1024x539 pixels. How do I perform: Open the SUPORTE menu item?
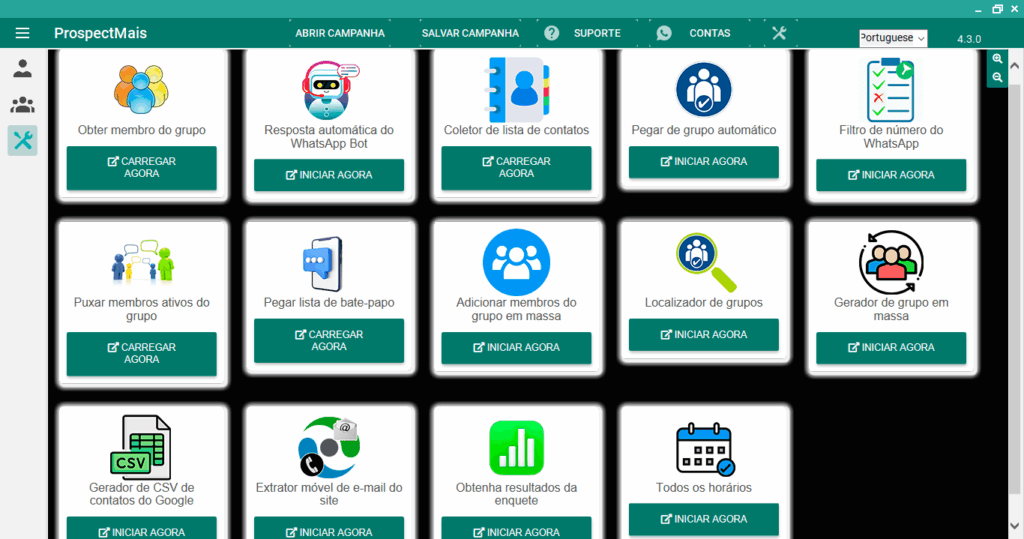597,33
